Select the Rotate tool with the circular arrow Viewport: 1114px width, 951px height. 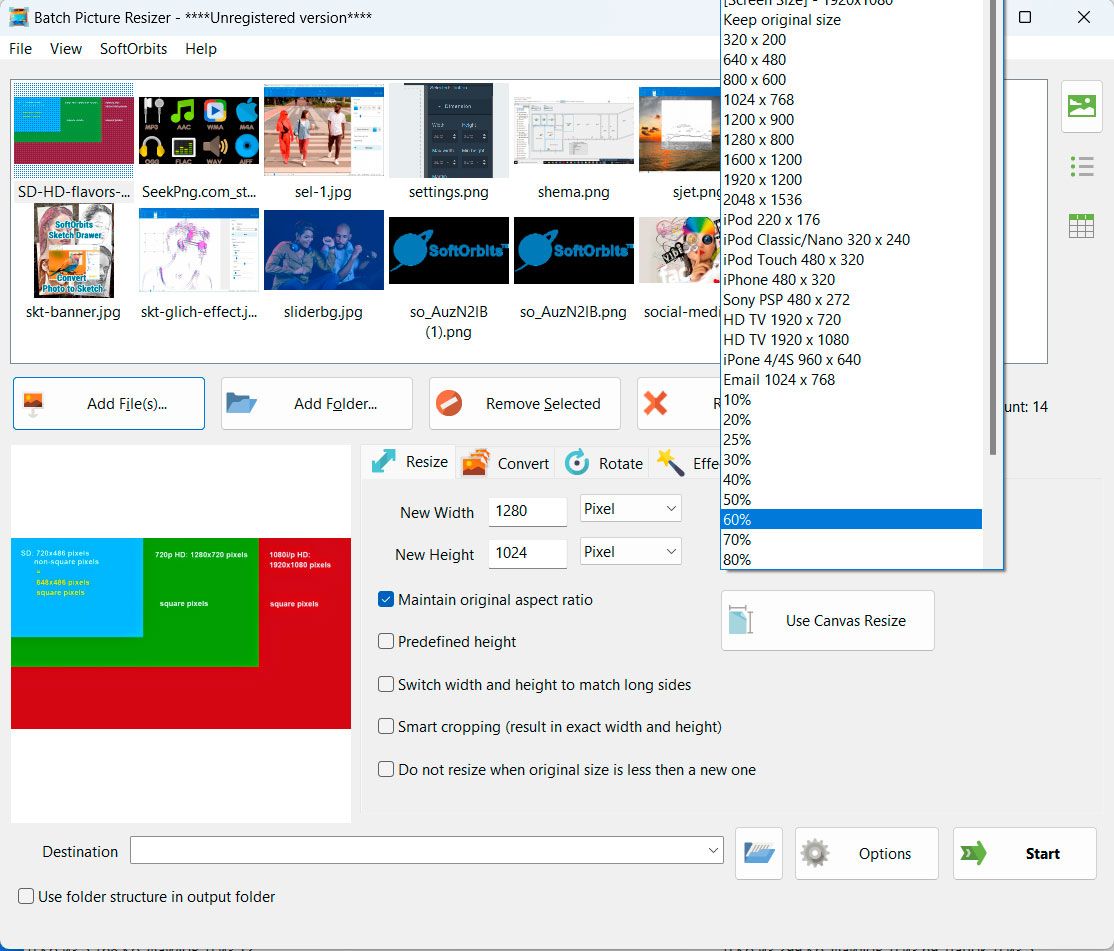tap(604, 463)
